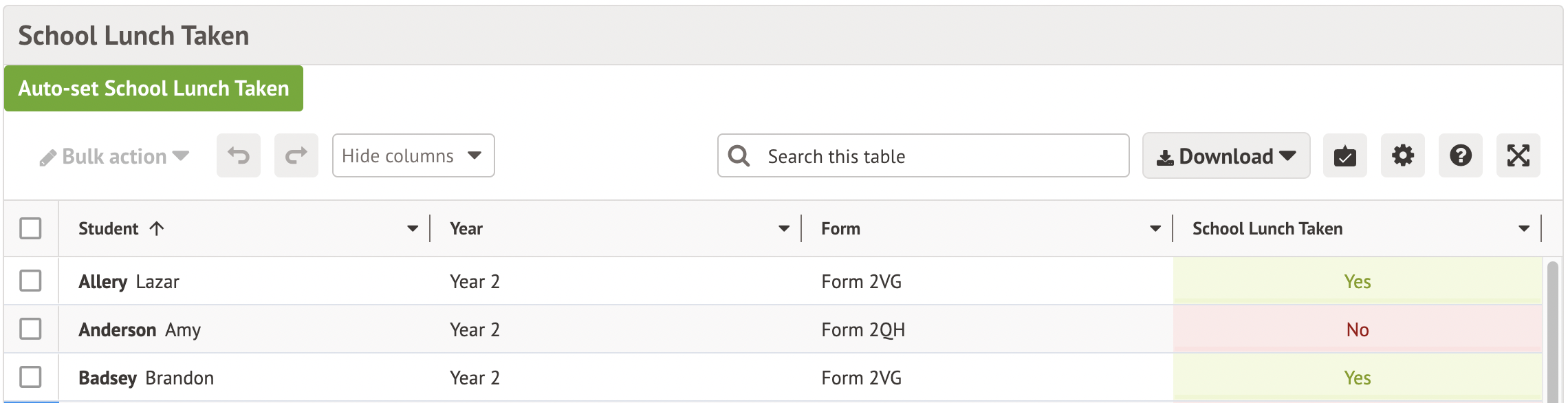Select the Allery Lazar row checkbox
Viewport: 1568px width, 403px height.
point(30,281)
